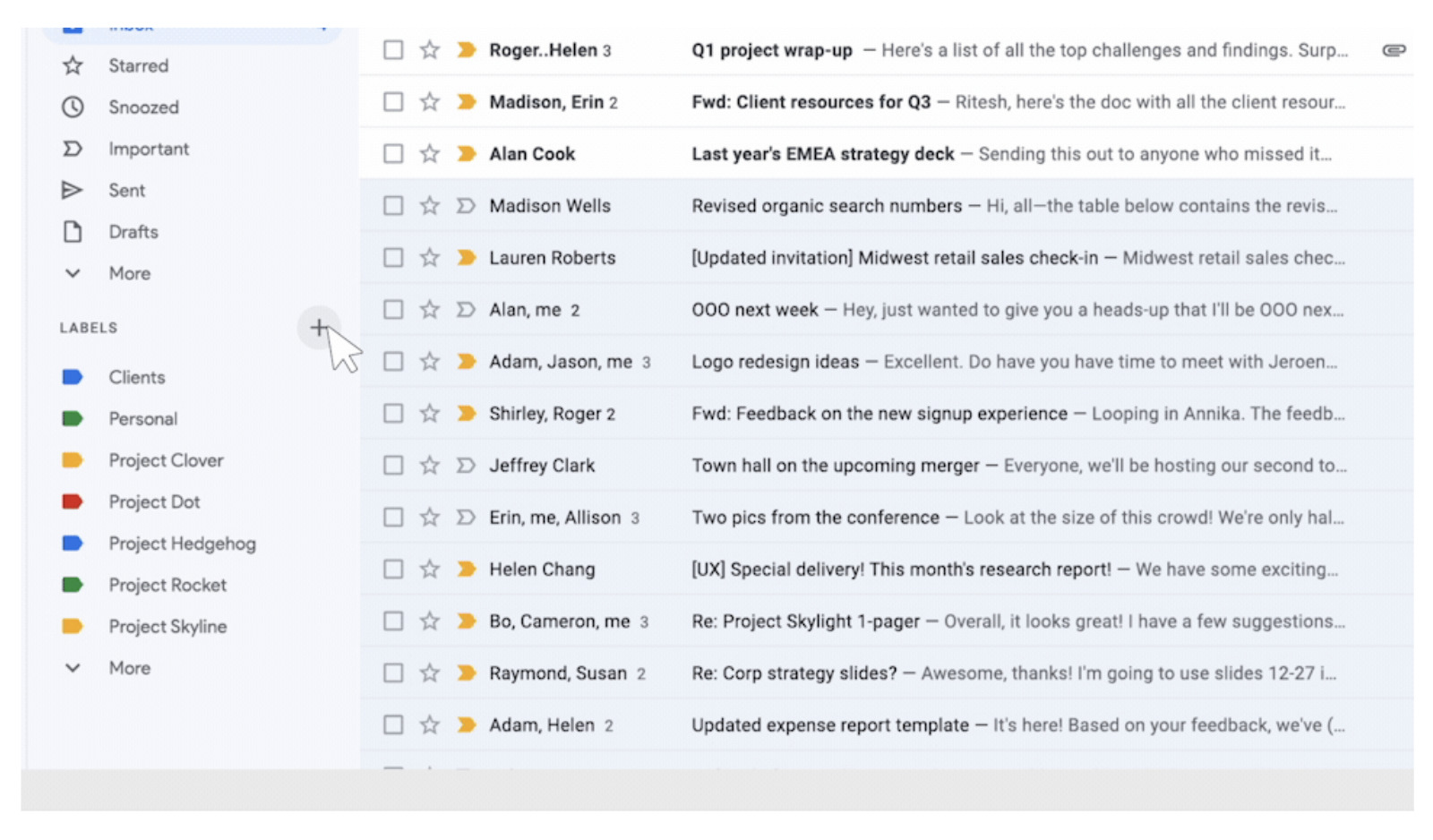Open the Clients label
The height and width of the screenshot is (840, 1433).
(136, 377)
